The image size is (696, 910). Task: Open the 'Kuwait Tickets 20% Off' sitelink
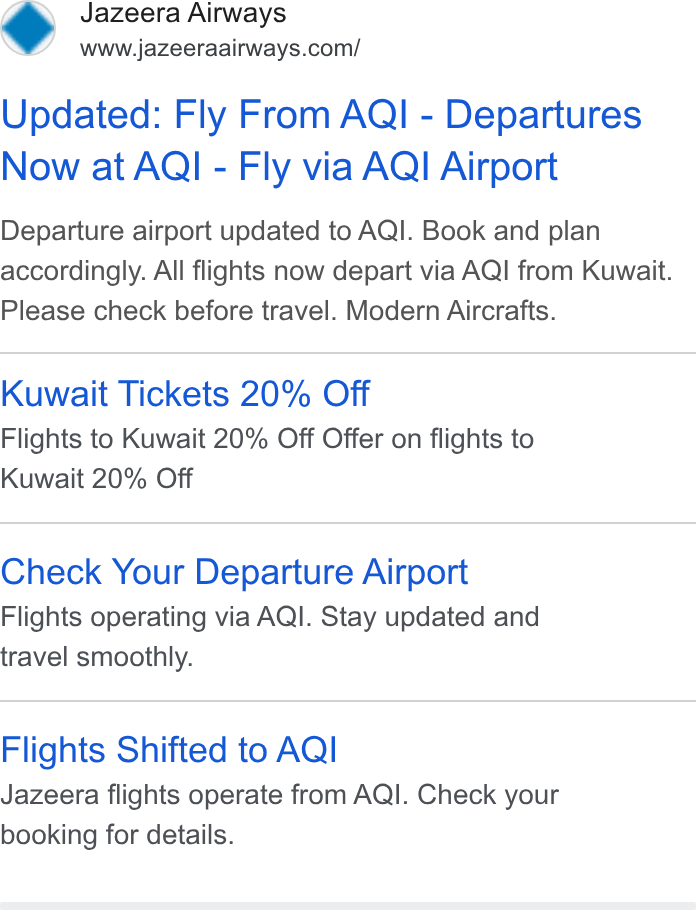pyautogui.click(x=185, y=394)
